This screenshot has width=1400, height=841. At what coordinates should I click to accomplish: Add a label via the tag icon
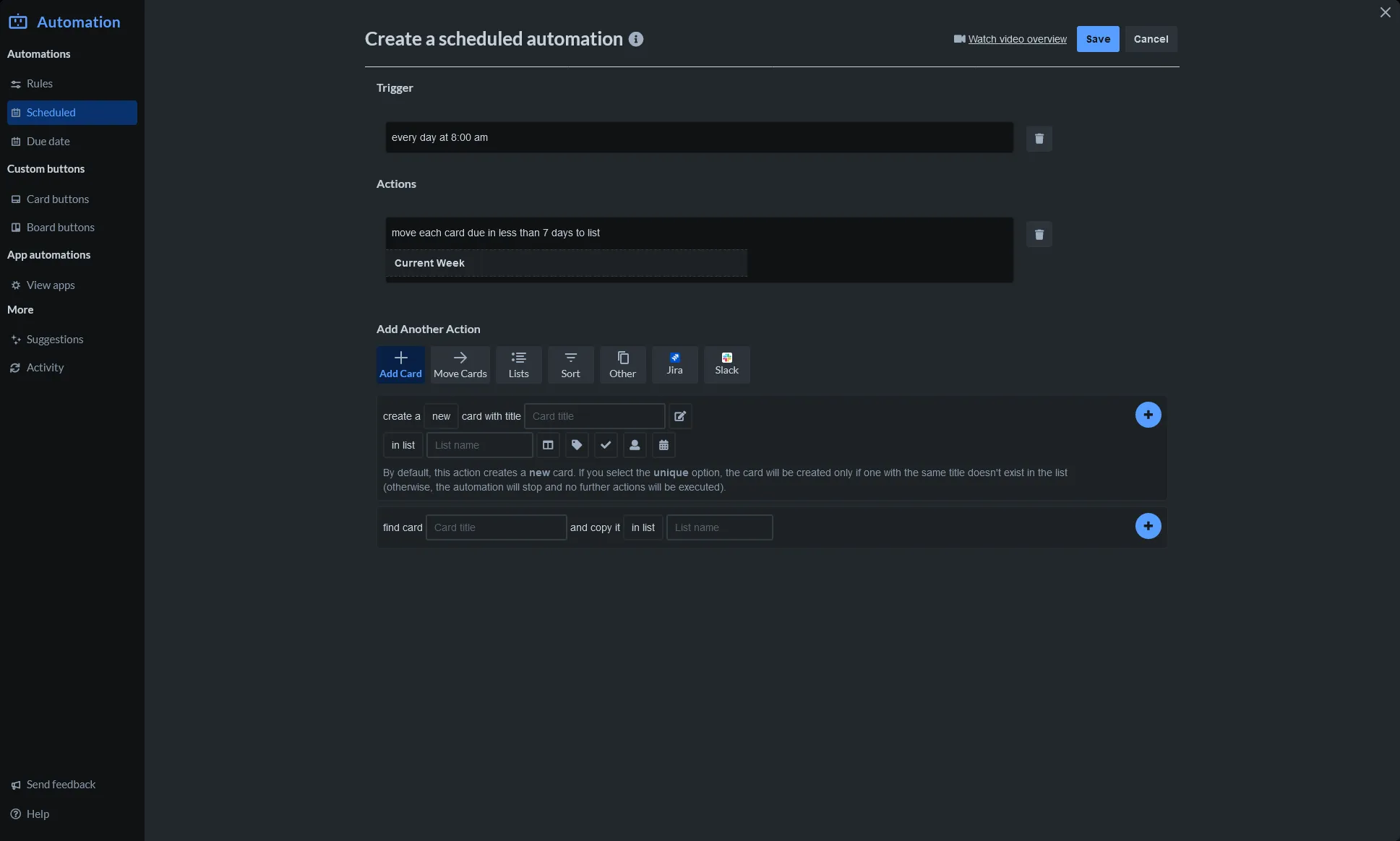577,445
